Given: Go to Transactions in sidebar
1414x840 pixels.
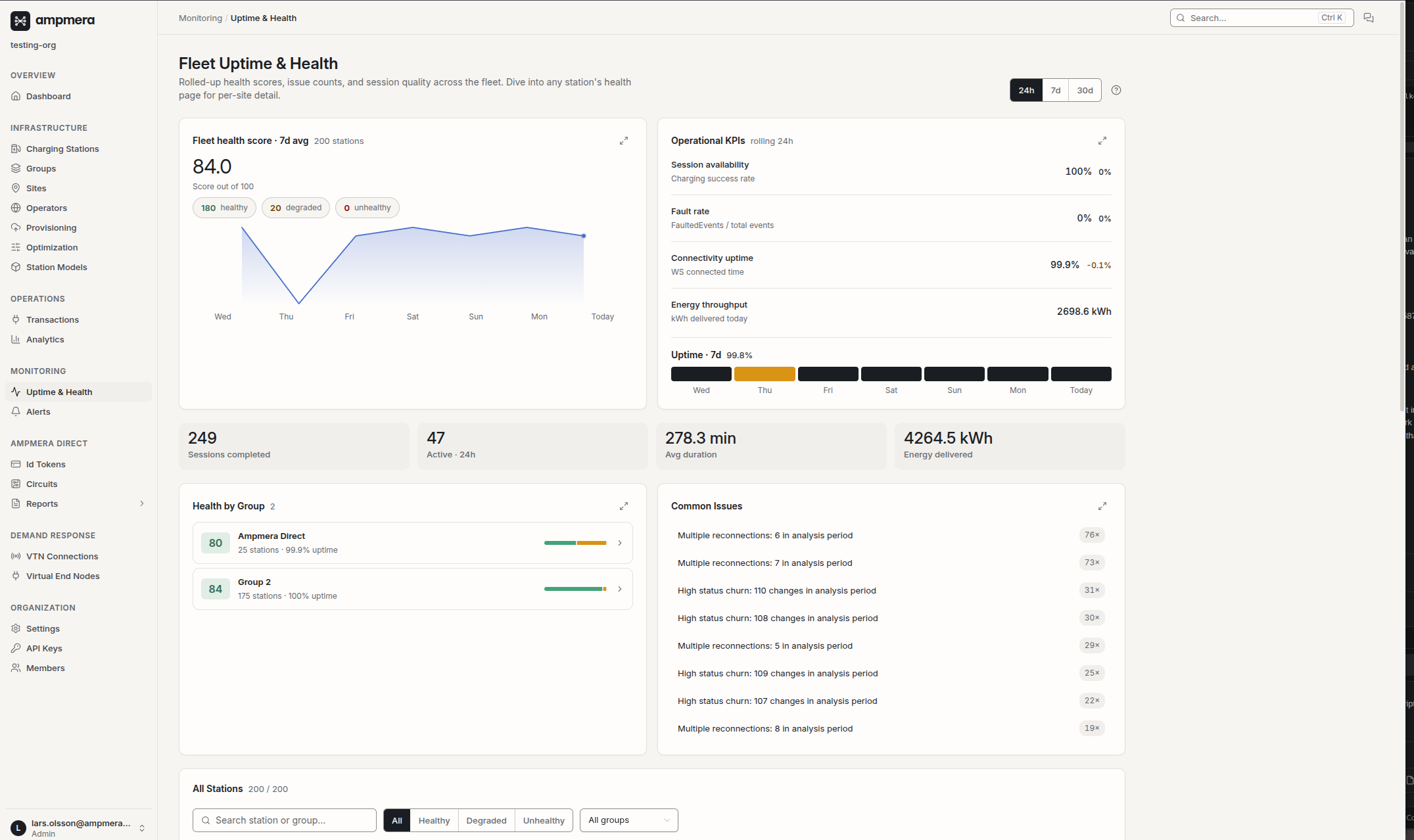Looking at the screenshot, I should (78, 319).
